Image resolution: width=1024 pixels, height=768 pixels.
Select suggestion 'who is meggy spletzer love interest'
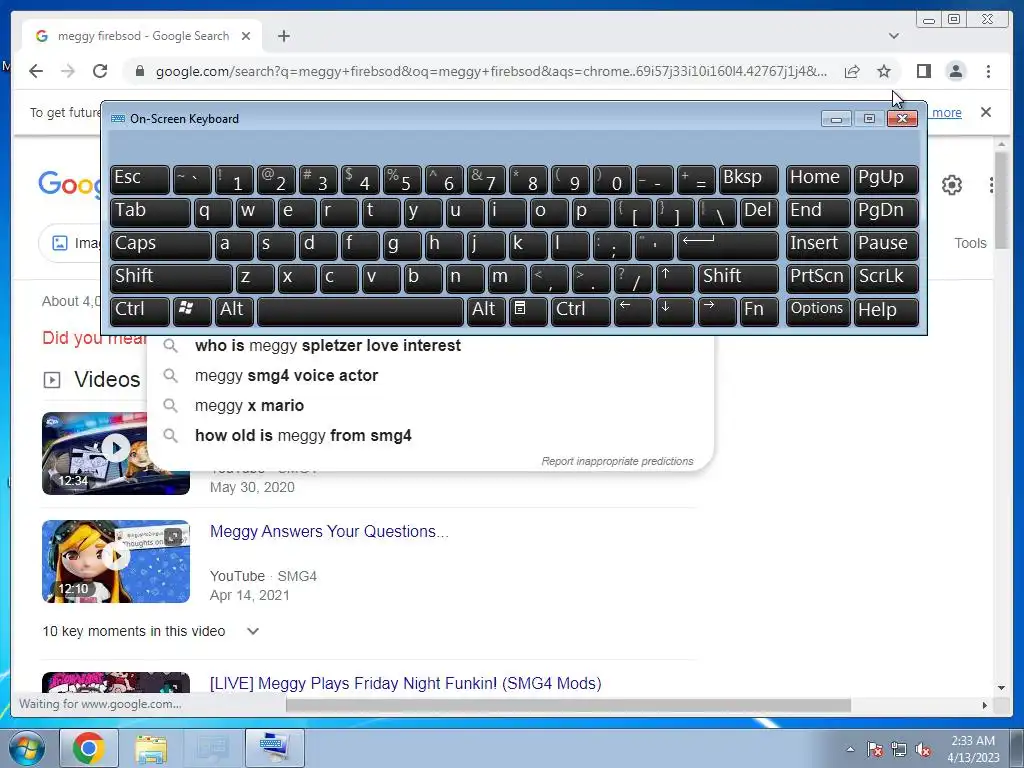coord(430,345)
